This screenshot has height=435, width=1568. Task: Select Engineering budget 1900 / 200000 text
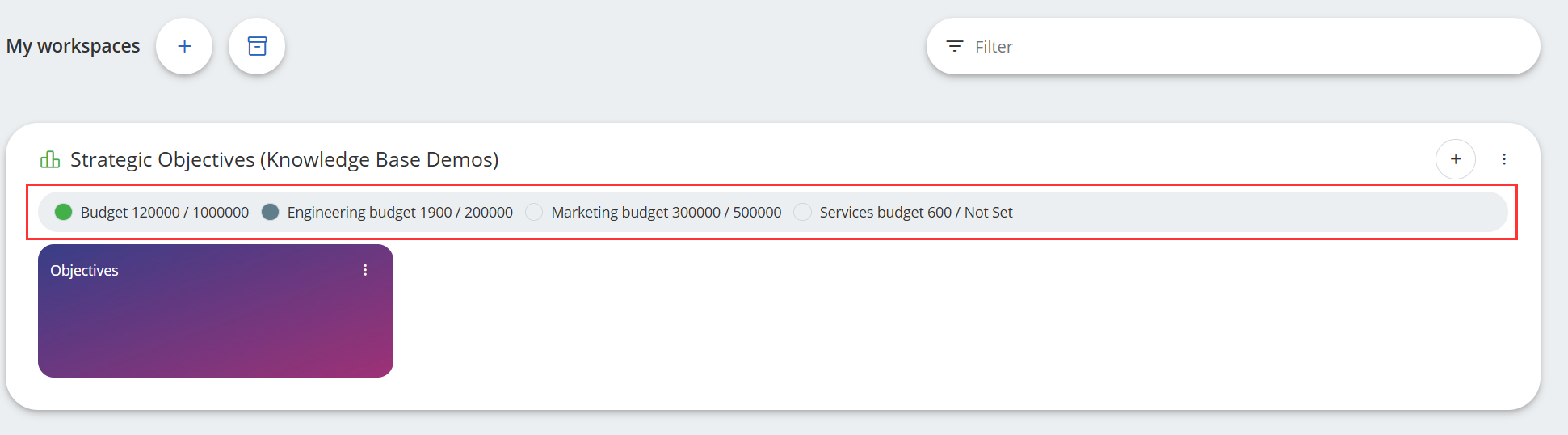pos(400,212)
